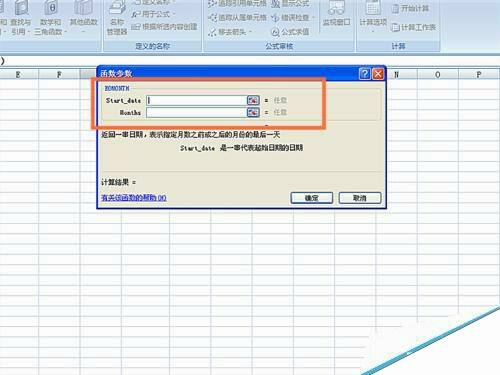The image size is (500, 375).
Task: Click Calculate Now (开始计算)
Action: (410, 9)
